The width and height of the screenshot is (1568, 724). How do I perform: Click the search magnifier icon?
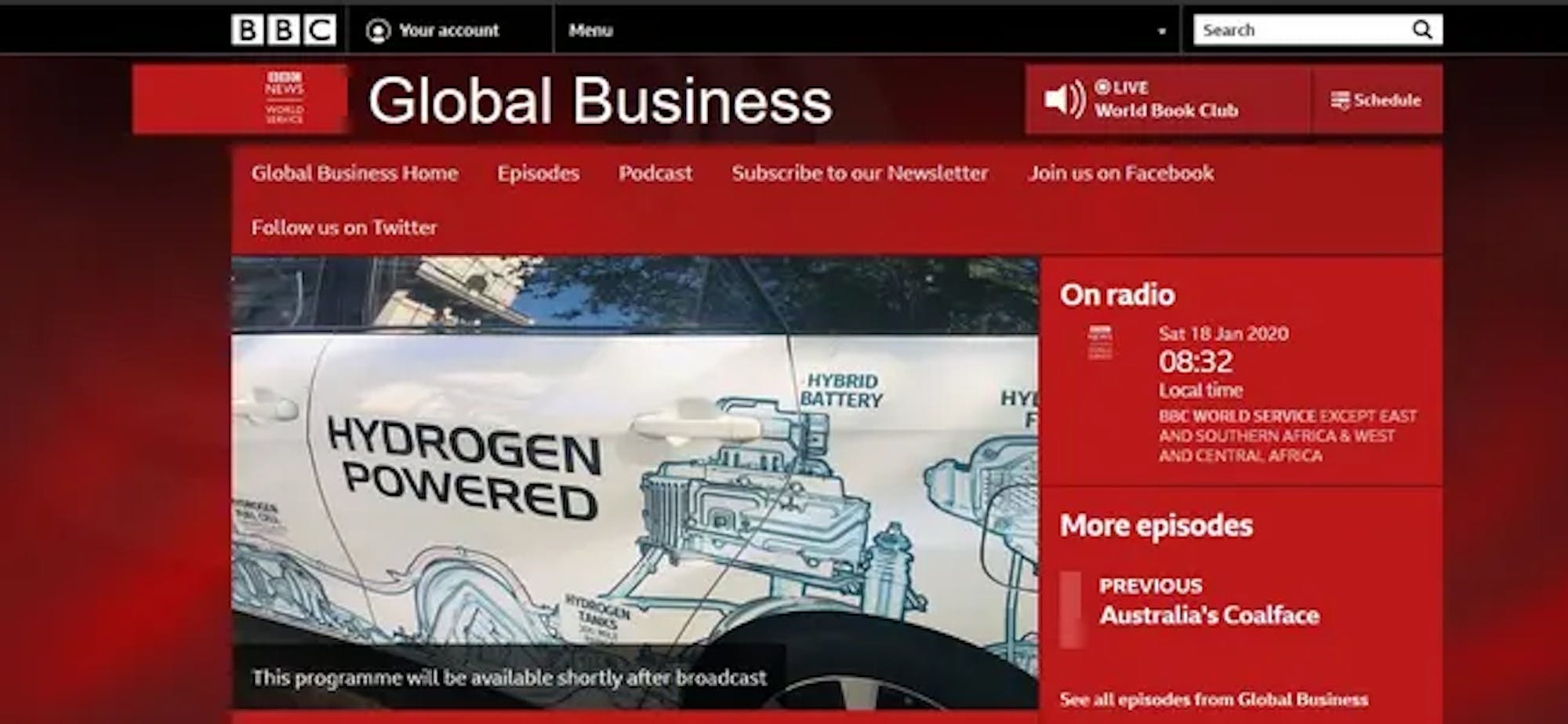[1422, 30]
